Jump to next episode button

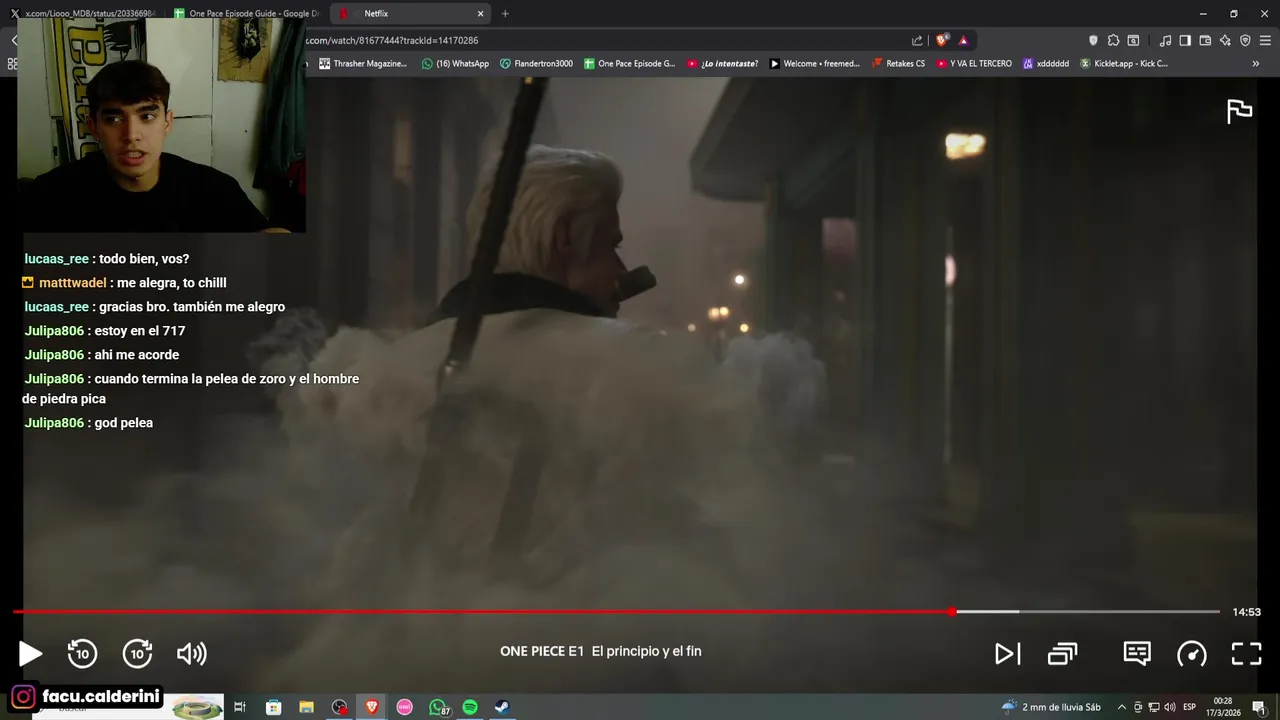click(x=1007, y=654)
